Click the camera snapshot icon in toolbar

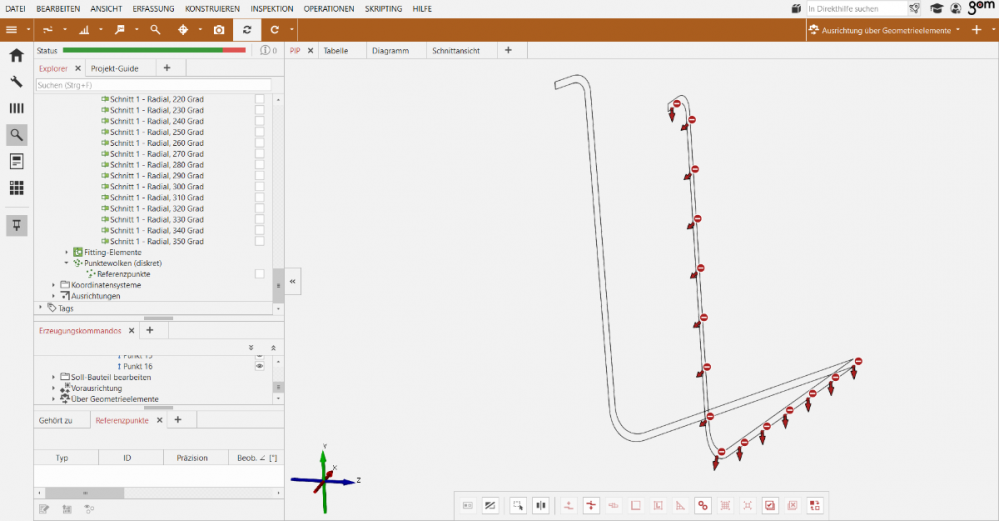pyautogui.click(x=218, y=30)
